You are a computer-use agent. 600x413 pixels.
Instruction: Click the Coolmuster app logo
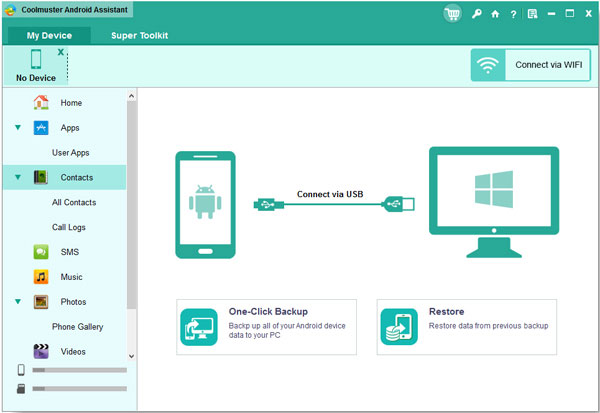click(x=10, y=10)
